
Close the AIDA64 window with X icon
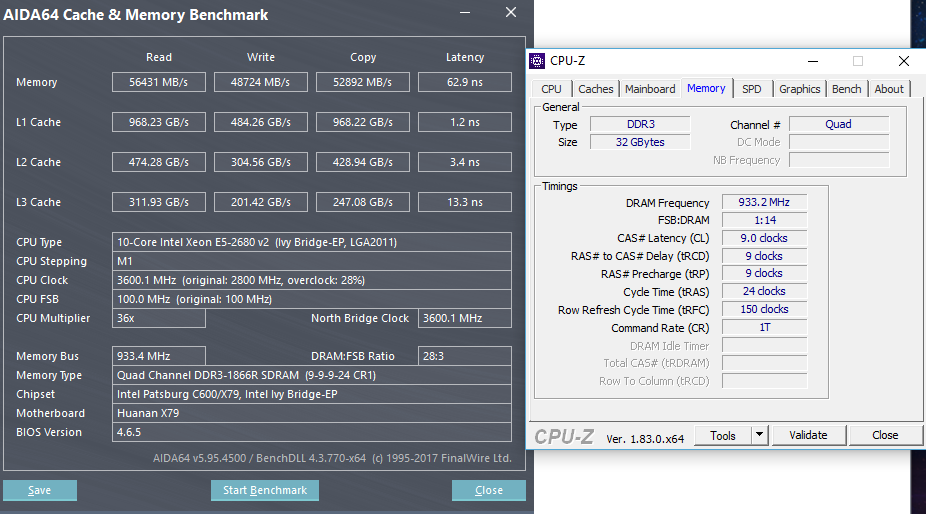511,12
